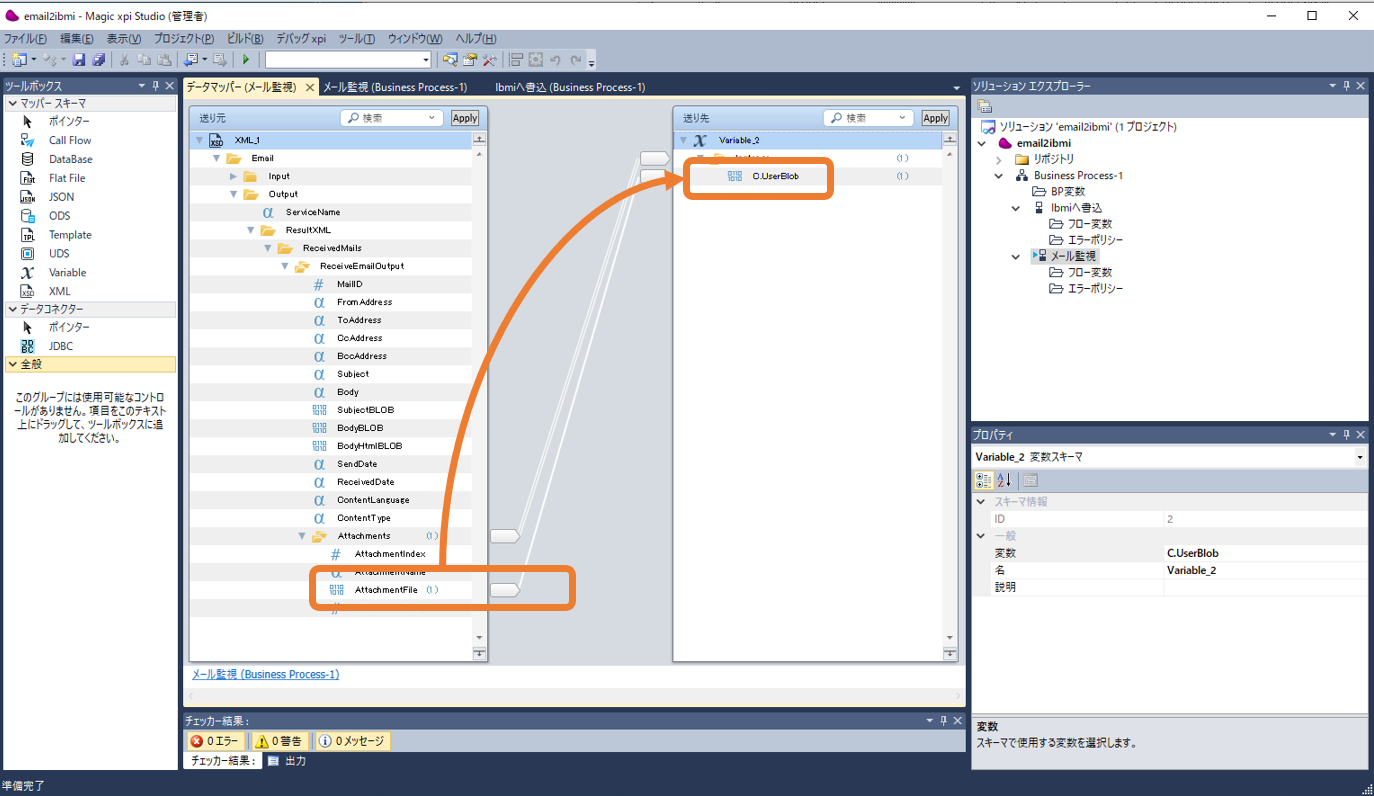Open the source pane search dropdown
This screenshot has width=1374, height=796.
point(432,118)
